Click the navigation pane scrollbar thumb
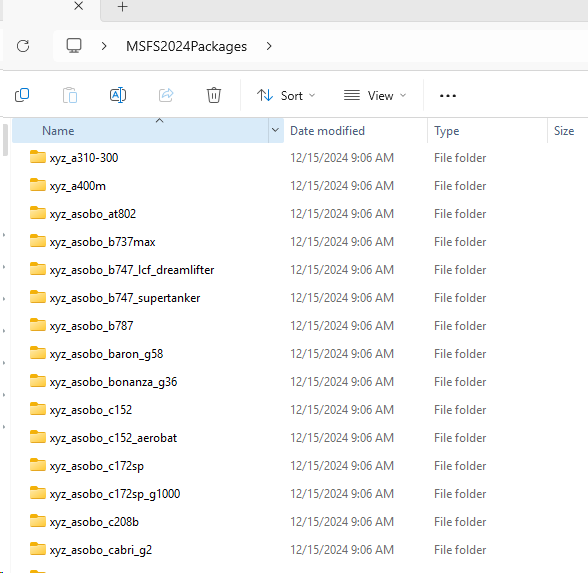This screenshot has height=573, width=588. [5, 140]
